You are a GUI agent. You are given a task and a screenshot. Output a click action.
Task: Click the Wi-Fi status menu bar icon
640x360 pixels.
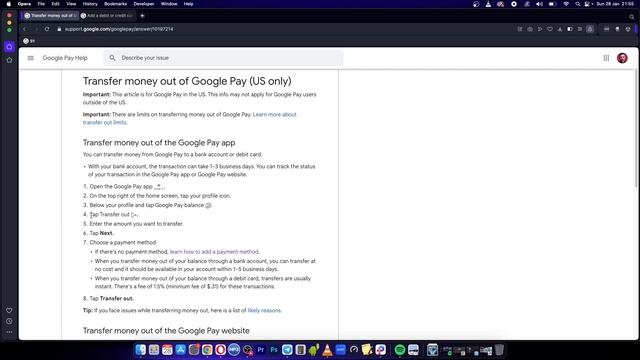[x=566, y=4]
